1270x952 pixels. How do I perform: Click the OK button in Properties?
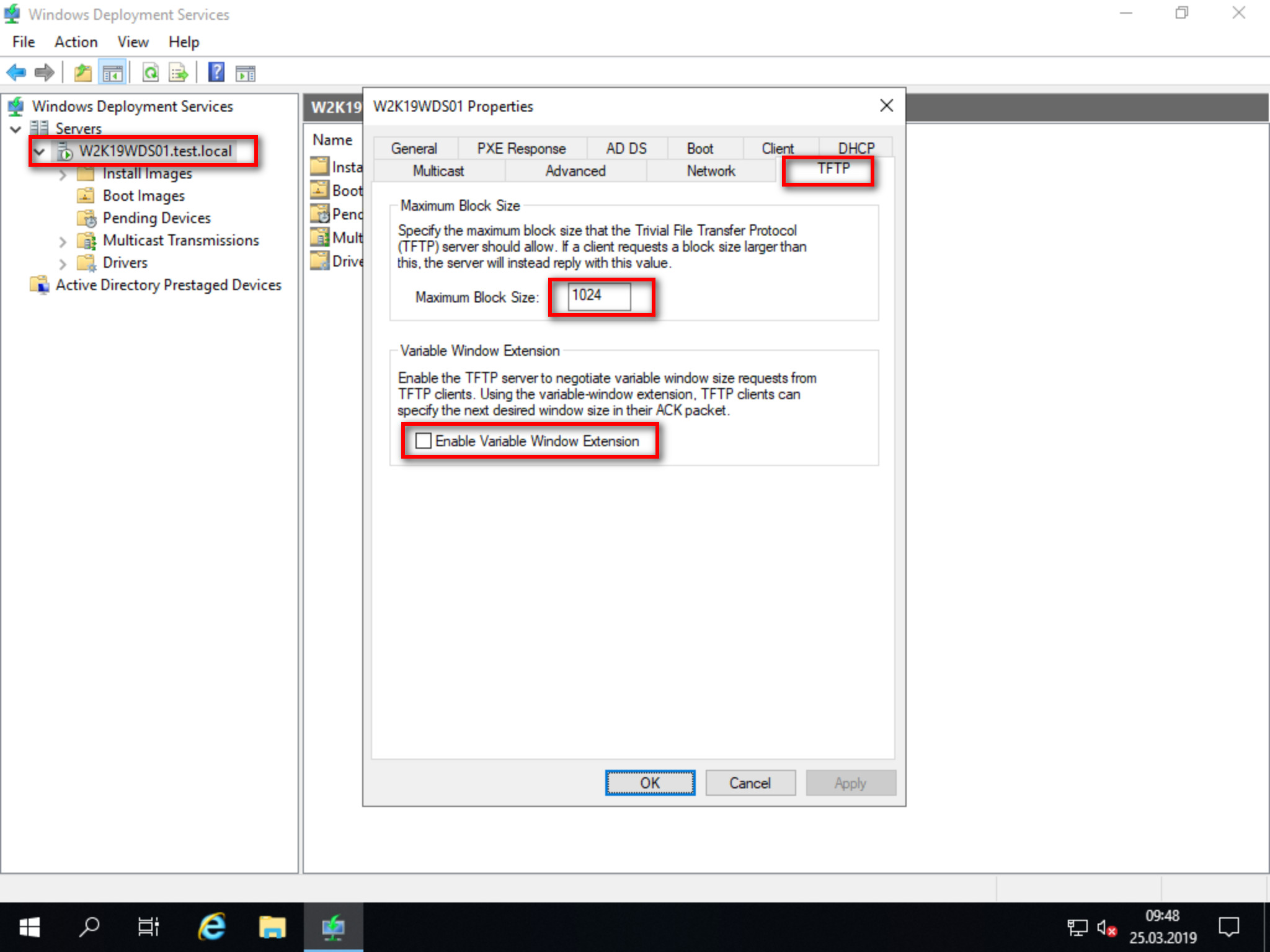(649, 783)
